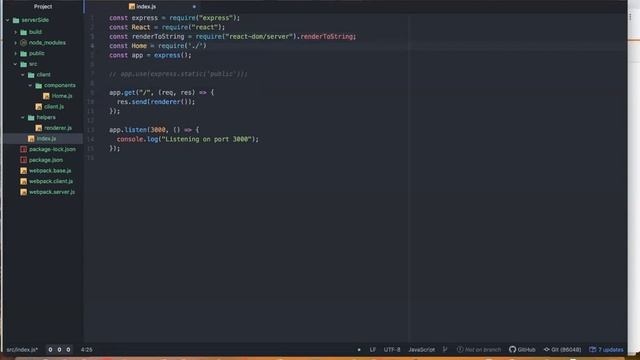Click the webpack.client.js file icon

click(x=24, y=181)
